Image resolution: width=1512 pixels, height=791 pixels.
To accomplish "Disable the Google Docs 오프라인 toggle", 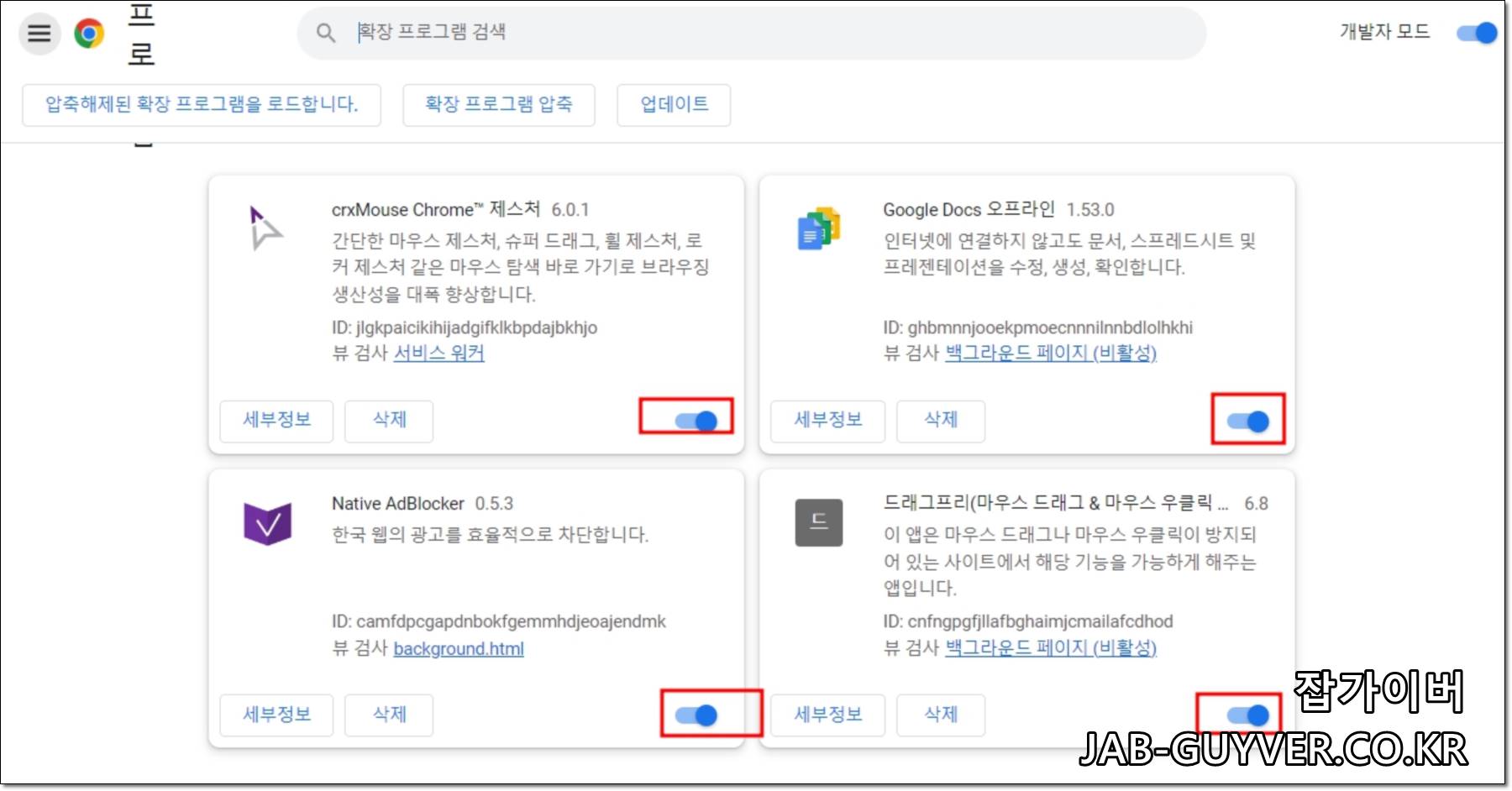I will click(x=1248, y=421).
